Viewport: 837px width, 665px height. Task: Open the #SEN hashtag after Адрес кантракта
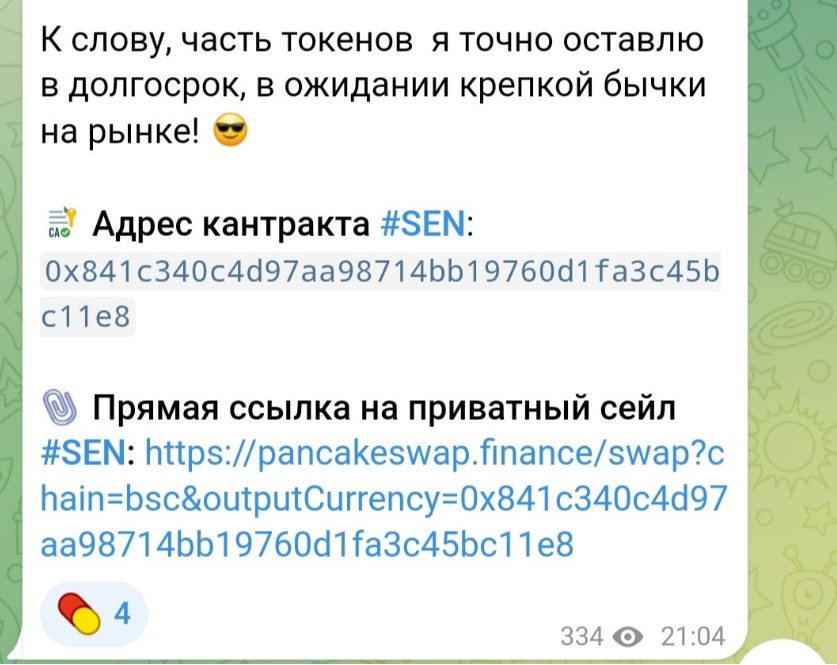[423, 224]
